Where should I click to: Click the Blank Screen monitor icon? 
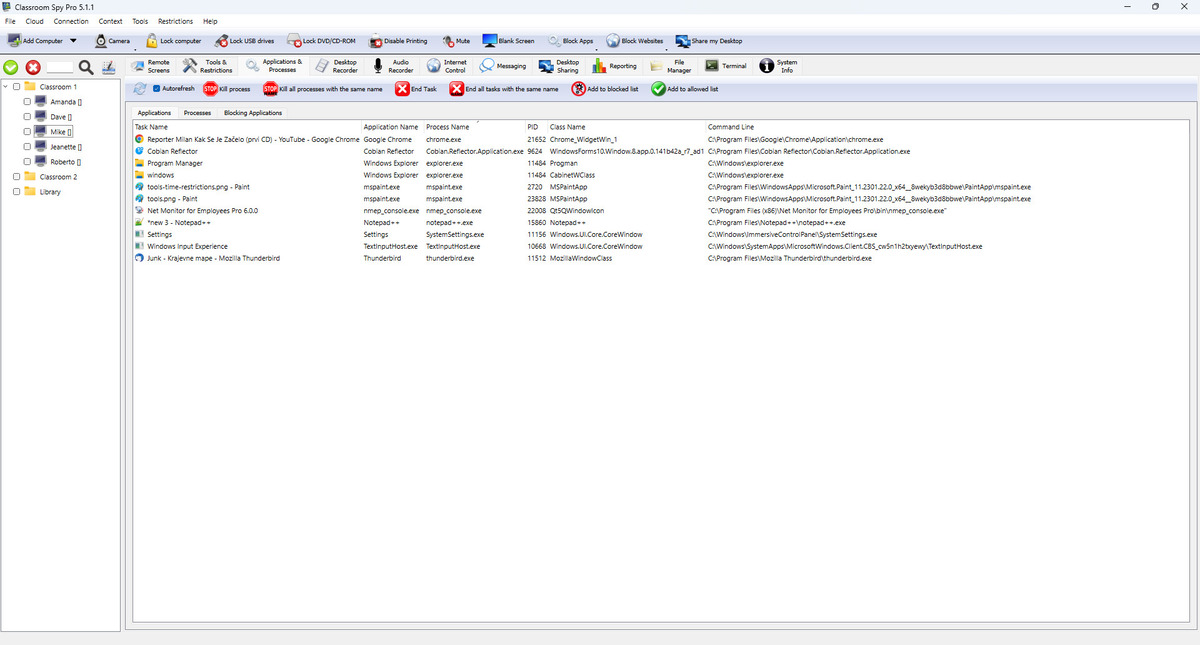(x=490, y=41)
